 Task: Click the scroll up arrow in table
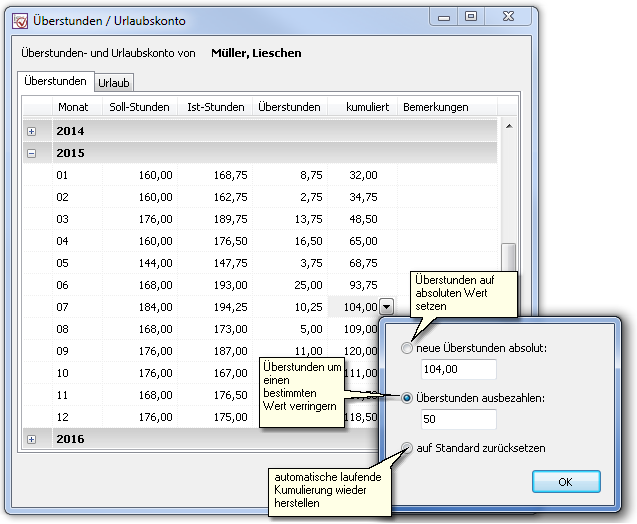point(508,126)
